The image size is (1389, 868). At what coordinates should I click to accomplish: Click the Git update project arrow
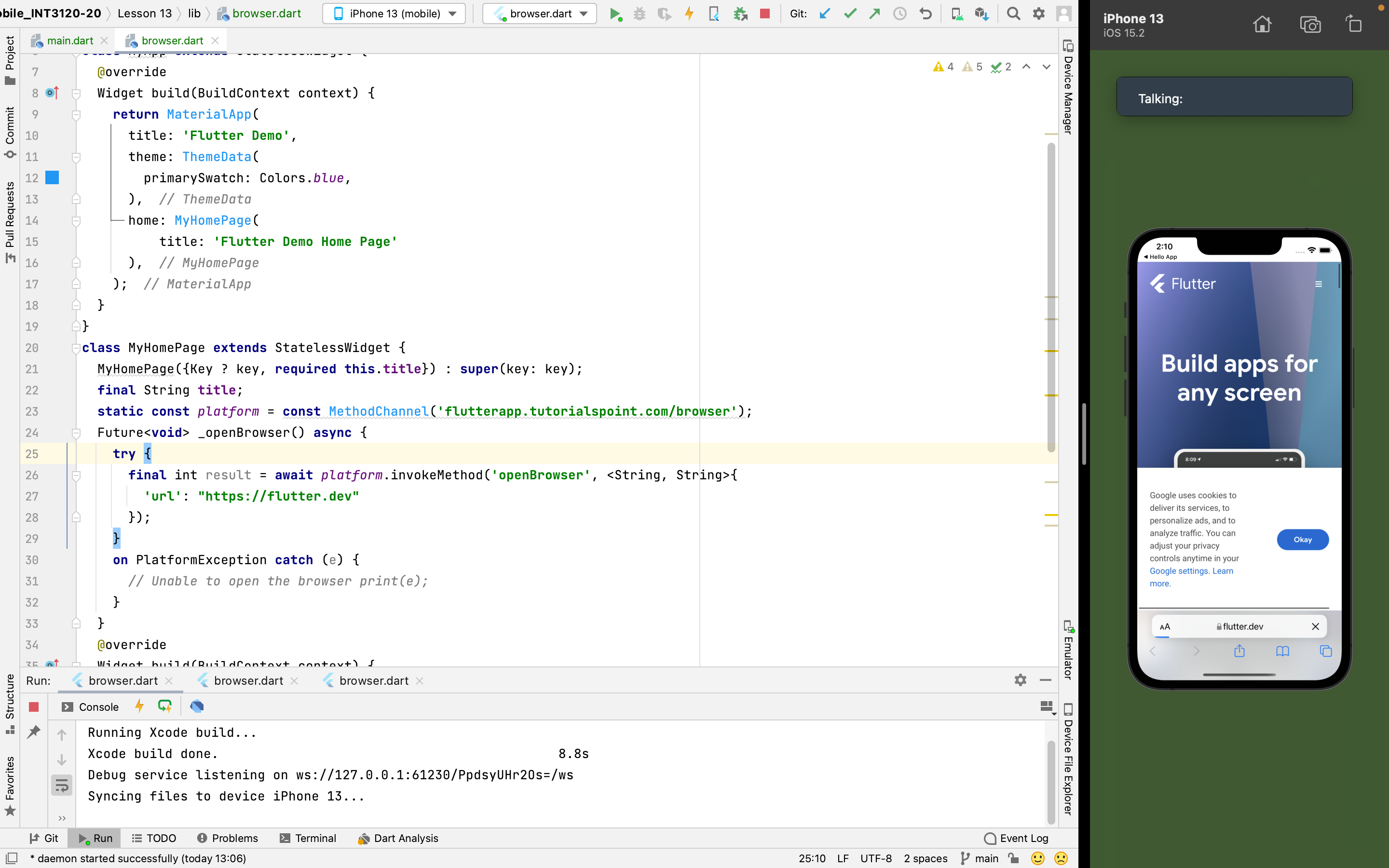coord(825,14)
